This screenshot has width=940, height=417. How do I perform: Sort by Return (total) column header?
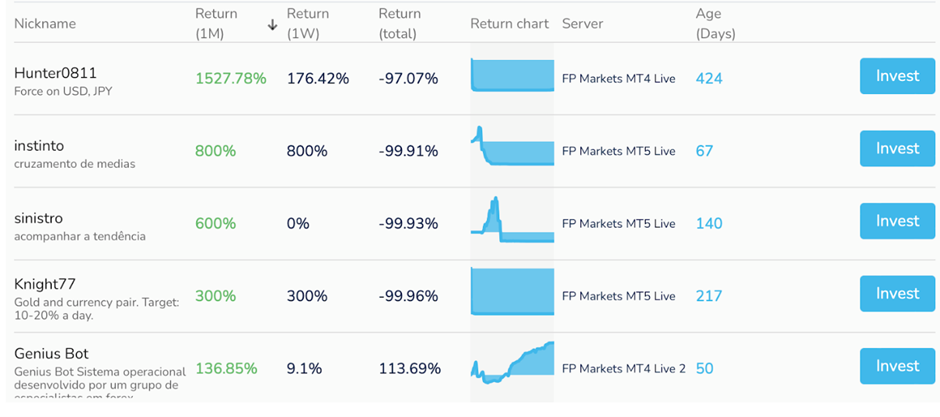[400, 24]
